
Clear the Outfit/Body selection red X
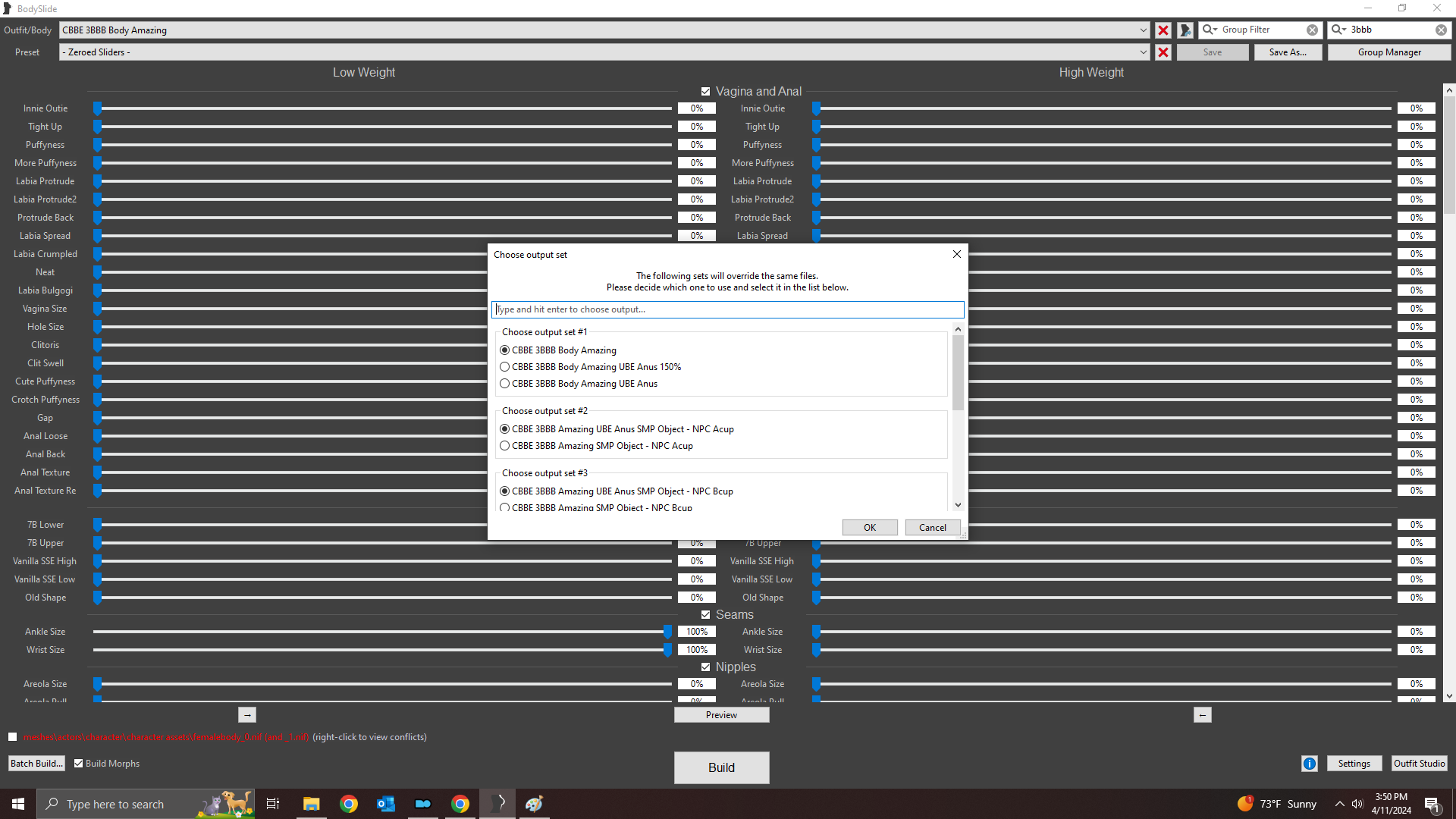pos(1163,30)
